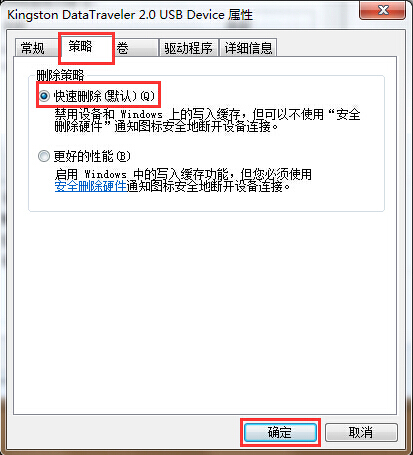Close the properties window with X
Image resolution: width=413 pixels, height=455 pixels.
coord(383,10)
